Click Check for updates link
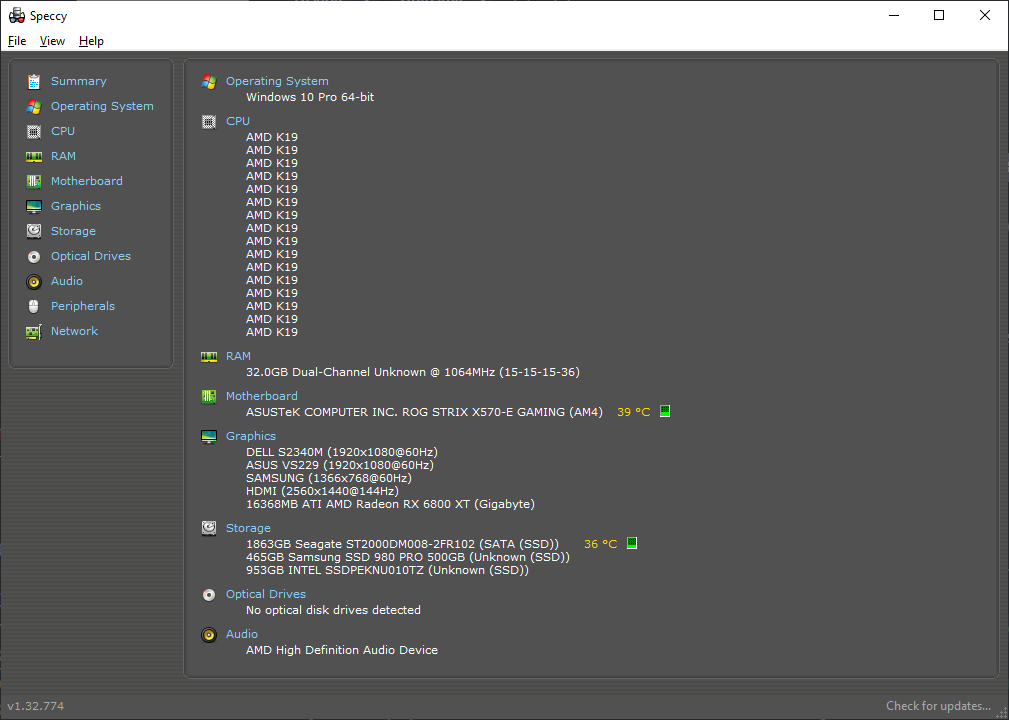The height and width of the screenshot is (720, 1009). click(938, 706)
